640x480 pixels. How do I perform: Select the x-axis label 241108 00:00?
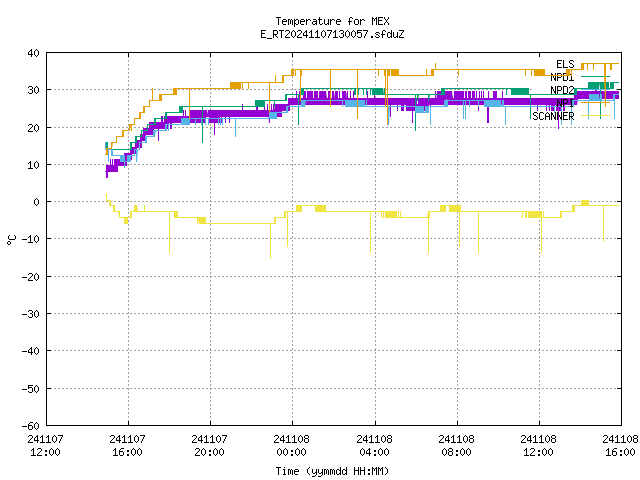click(291, 446)
